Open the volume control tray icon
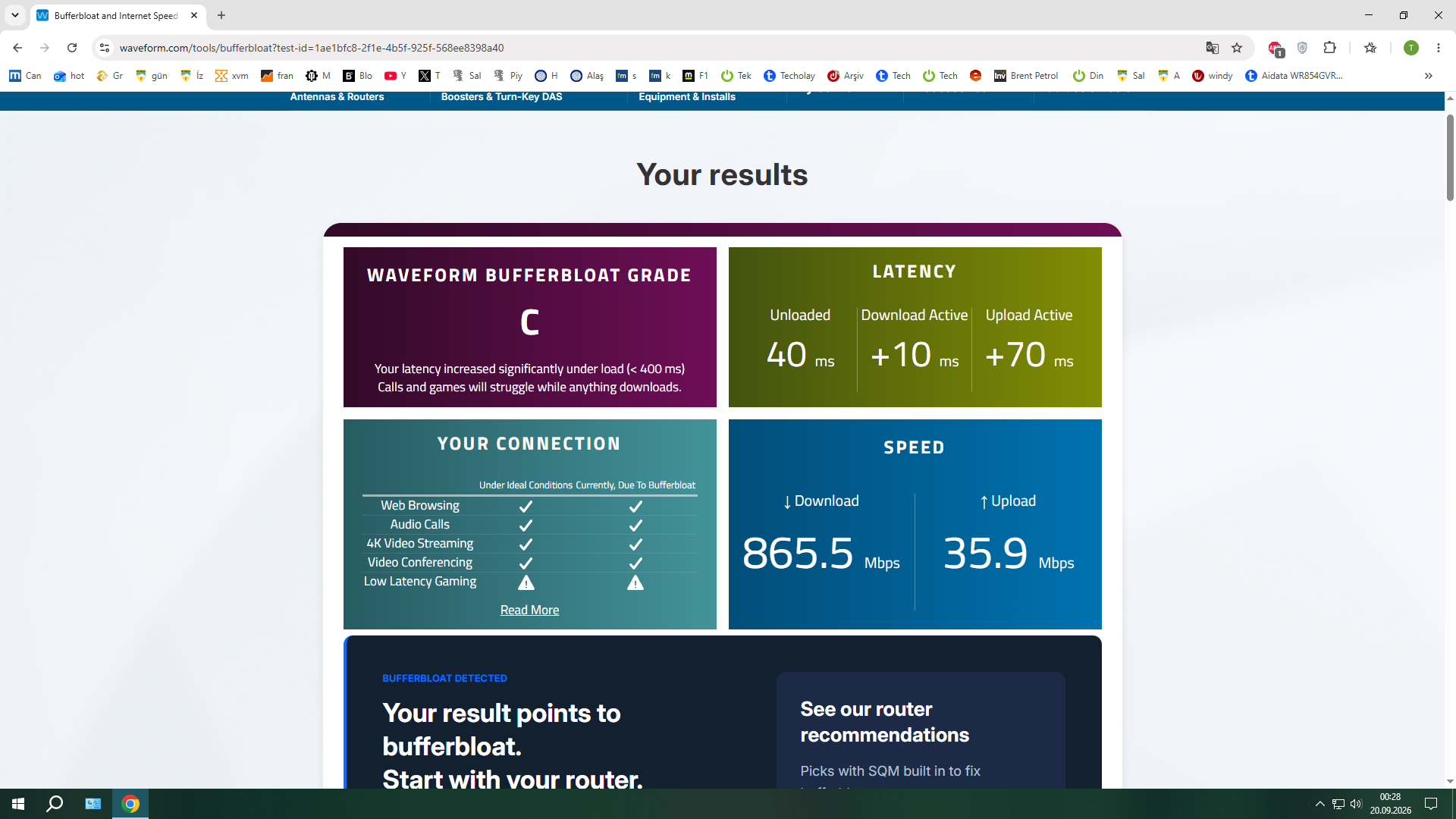The height and width of the screenshot is (819, 1456). (1356, 804)
